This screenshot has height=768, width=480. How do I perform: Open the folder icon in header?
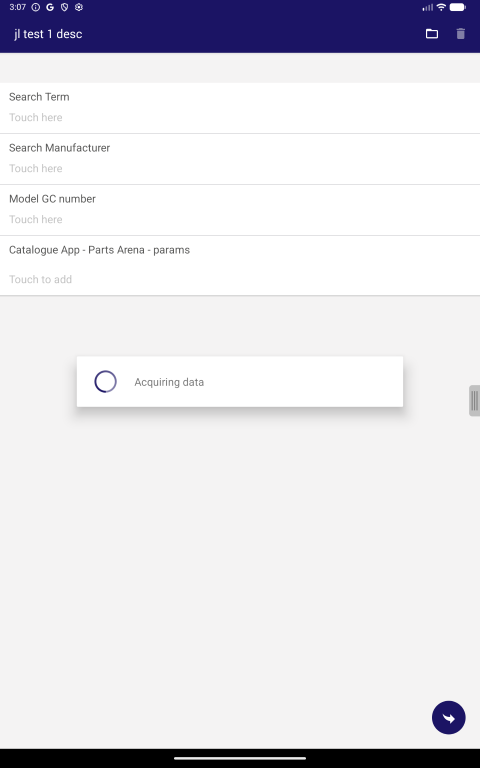pos(432,33)
